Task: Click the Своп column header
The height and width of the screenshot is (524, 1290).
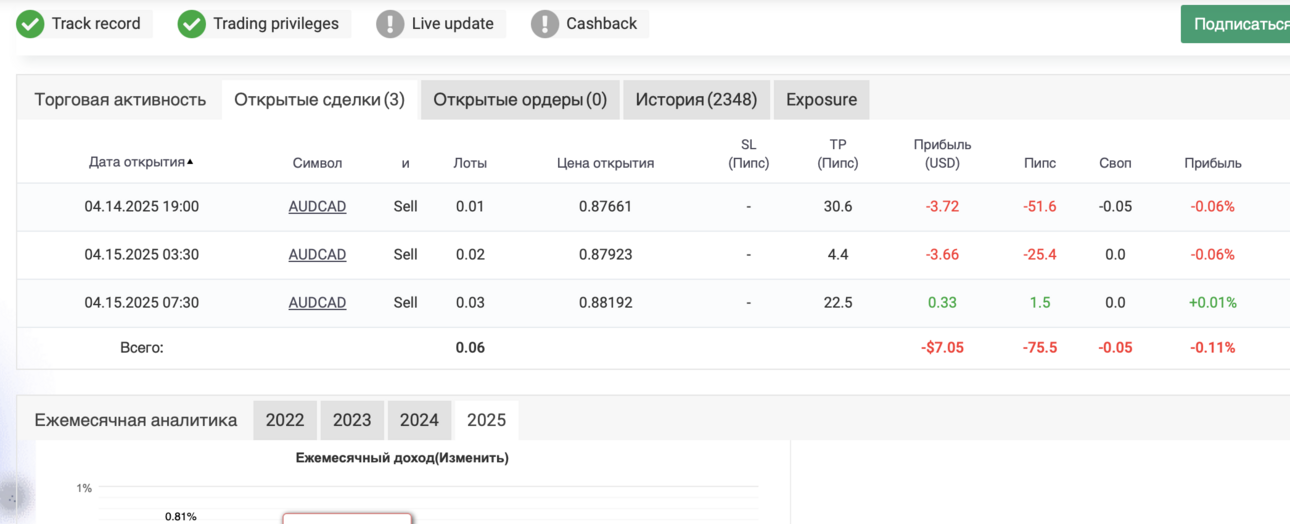Action: click(x=1115, y=163)
